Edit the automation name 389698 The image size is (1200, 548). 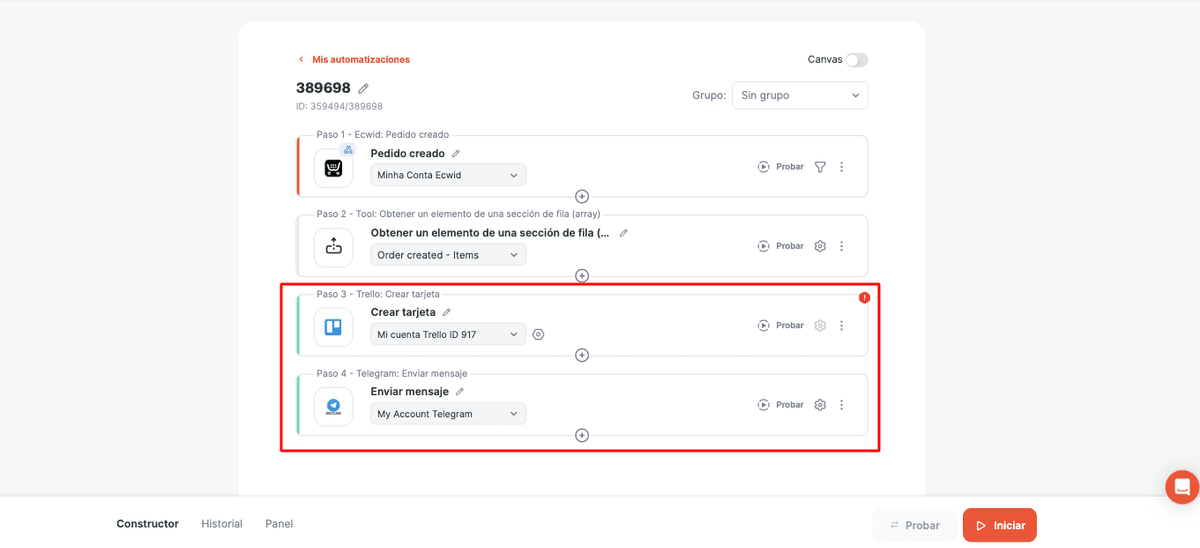point(363,88)
